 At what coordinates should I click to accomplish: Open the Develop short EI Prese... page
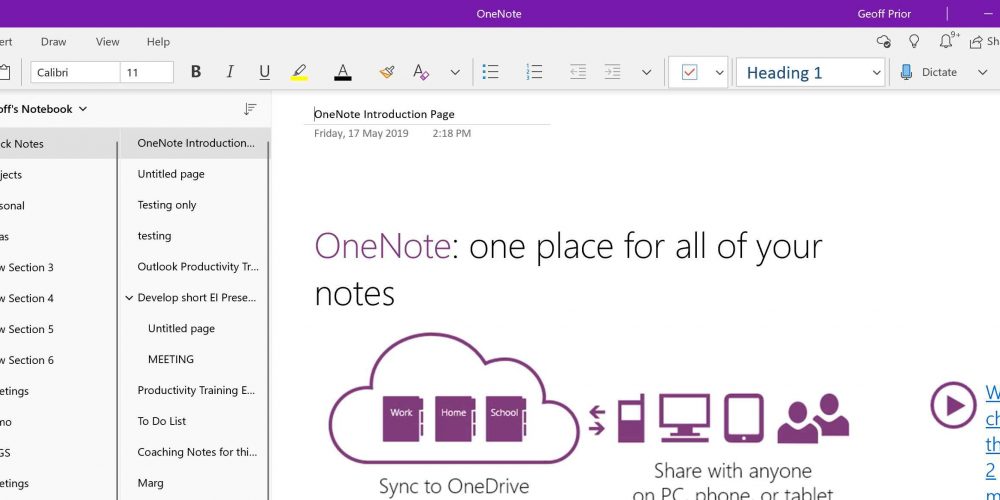click(196, 297)
